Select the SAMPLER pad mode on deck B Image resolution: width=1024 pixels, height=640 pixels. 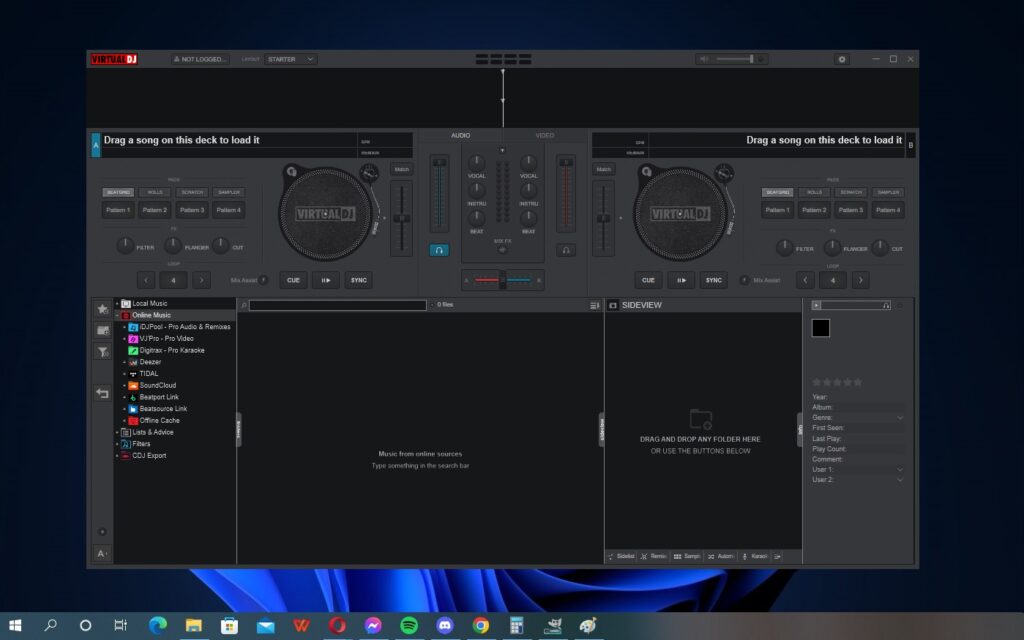tap(888, 193)
